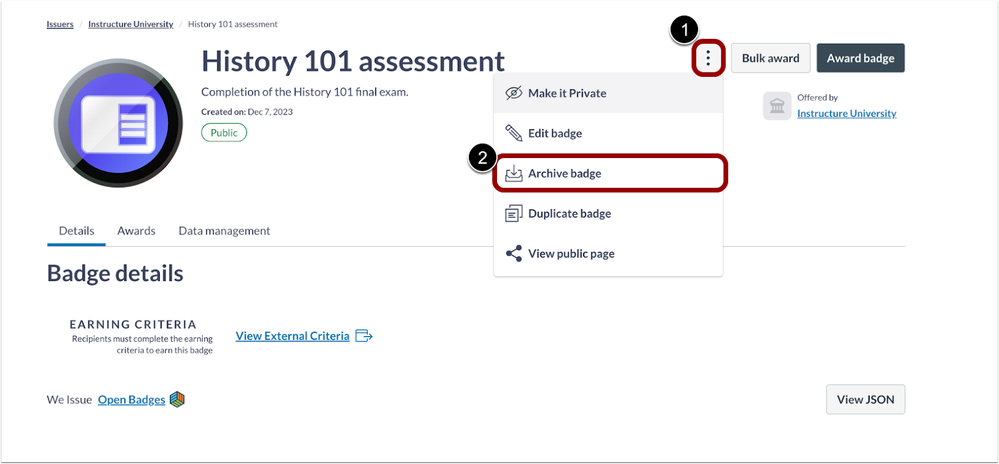Open the Data management tab
999x464 pixels.
224,231
